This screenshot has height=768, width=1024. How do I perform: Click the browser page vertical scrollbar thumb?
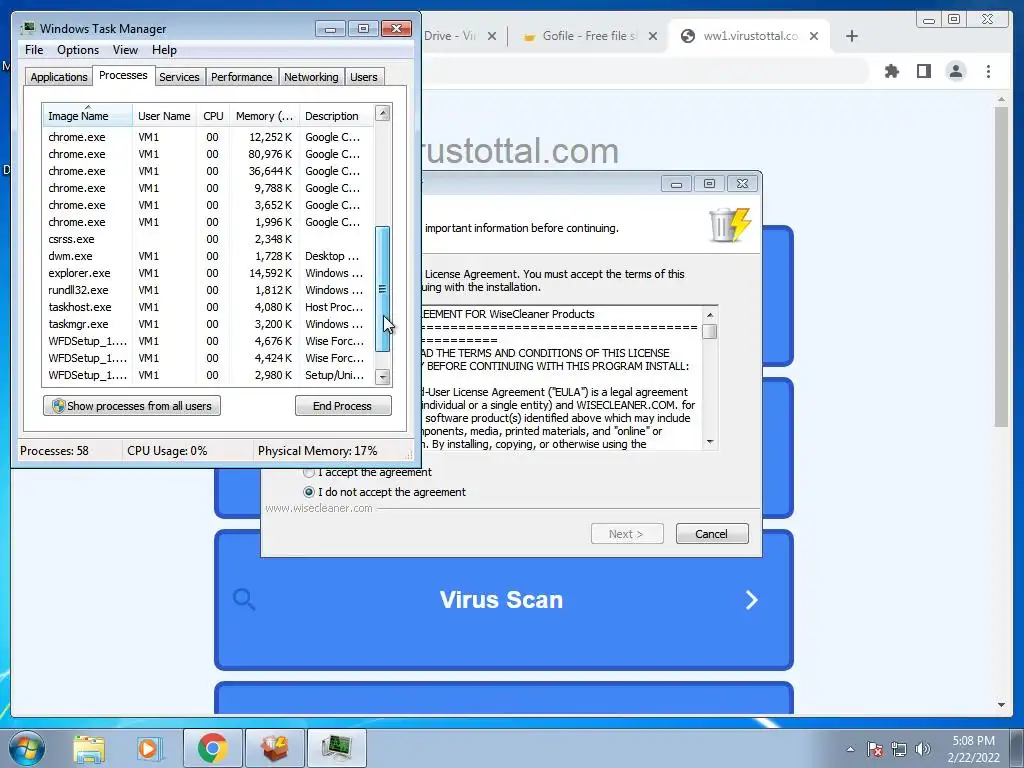pos(1002,266)
